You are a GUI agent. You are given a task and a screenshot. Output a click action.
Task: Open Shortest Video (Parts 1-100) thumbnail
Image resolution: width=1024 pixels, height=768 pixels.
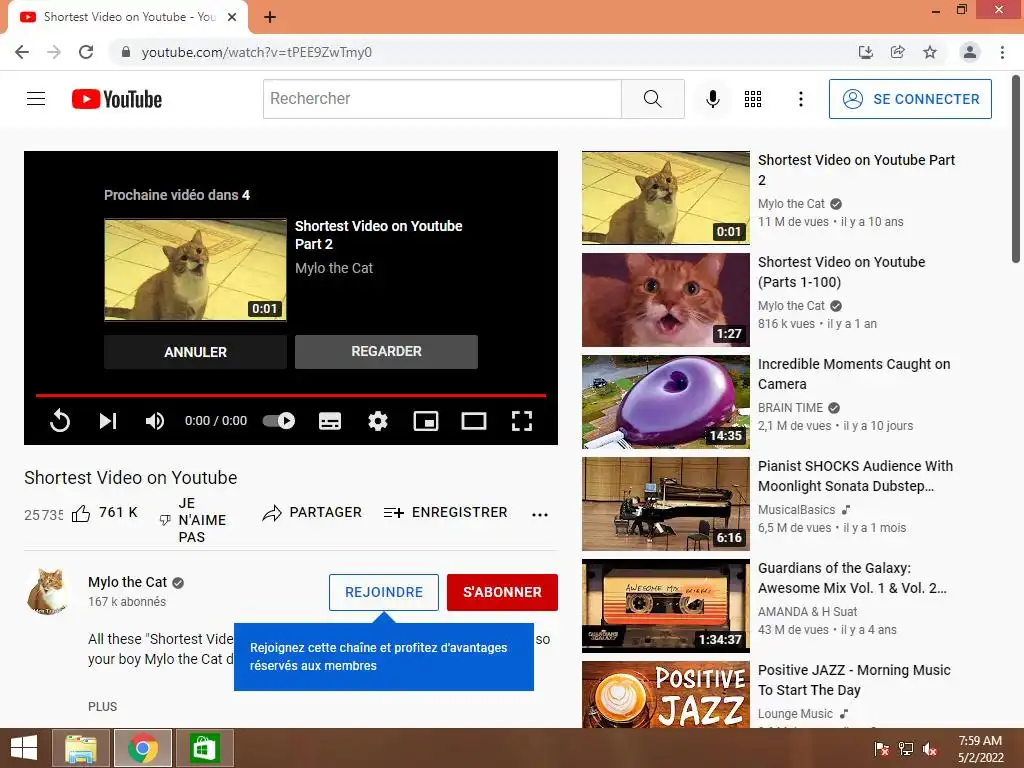pos(665,300)
